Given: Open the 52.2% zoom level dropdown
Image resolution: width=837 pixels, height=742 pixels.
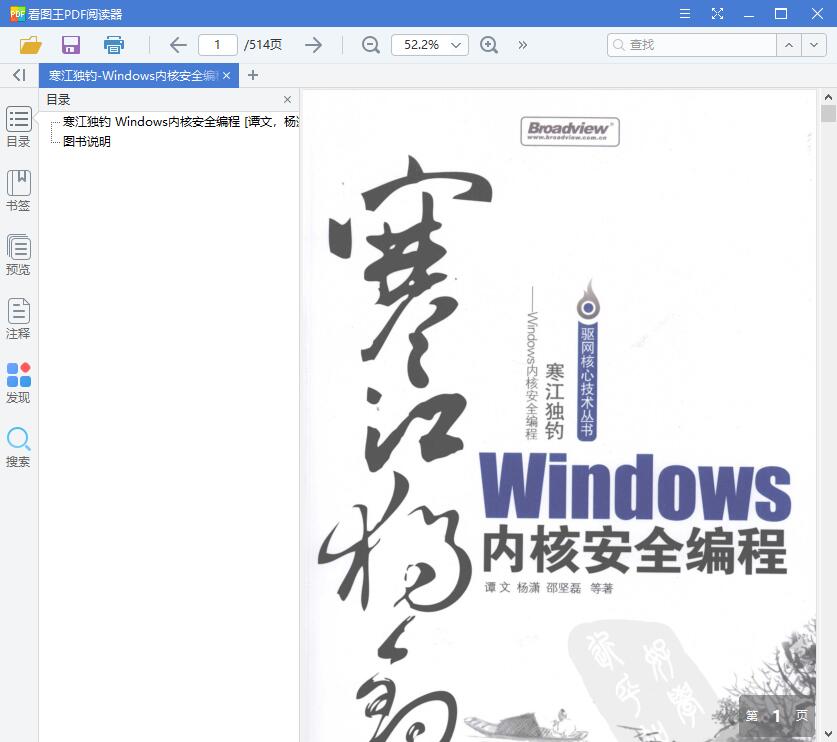Looking at the screenshot, I should pos(430,45).
